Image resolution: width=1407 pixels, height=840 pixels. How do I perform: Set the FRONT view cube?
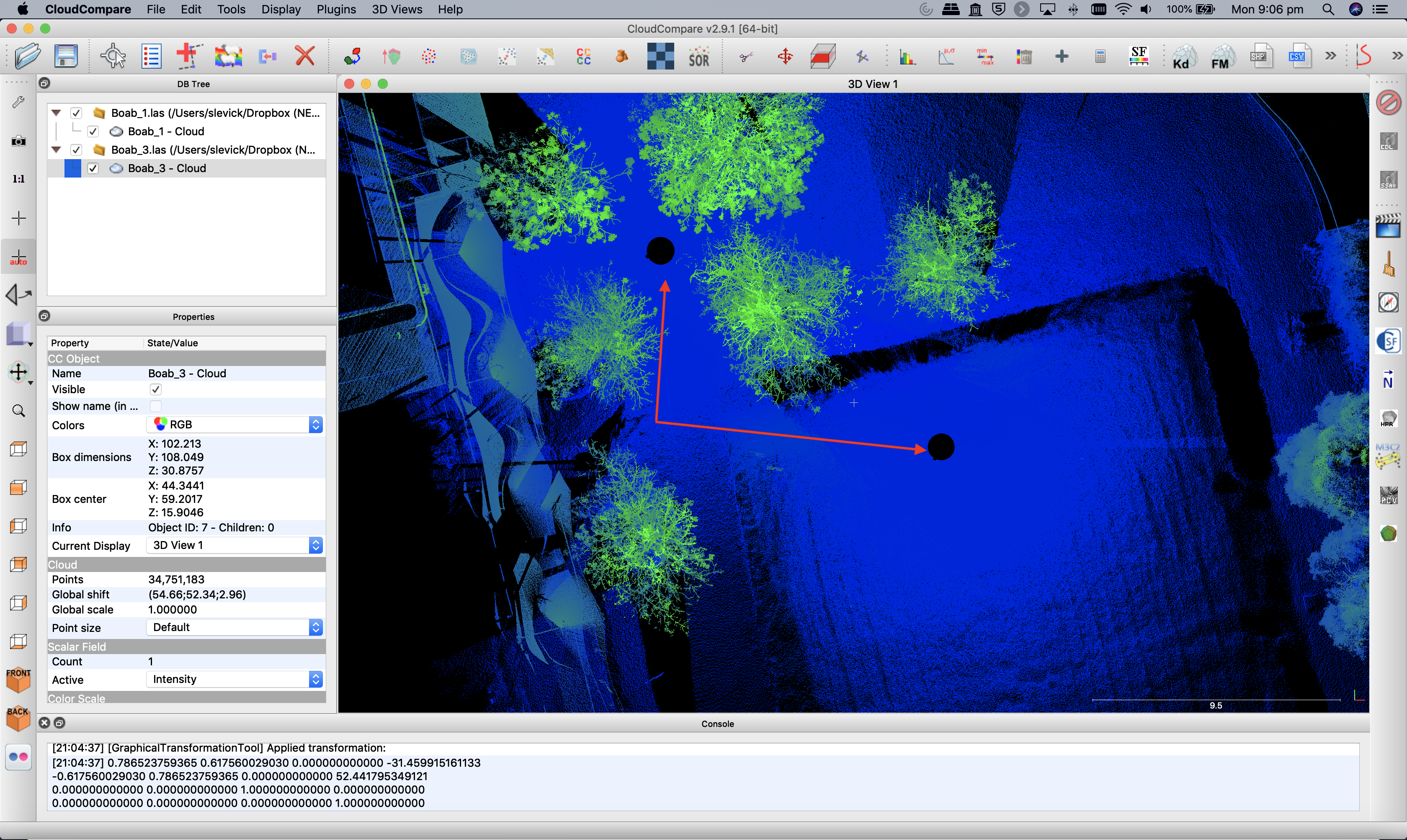(x=19, y=680)
